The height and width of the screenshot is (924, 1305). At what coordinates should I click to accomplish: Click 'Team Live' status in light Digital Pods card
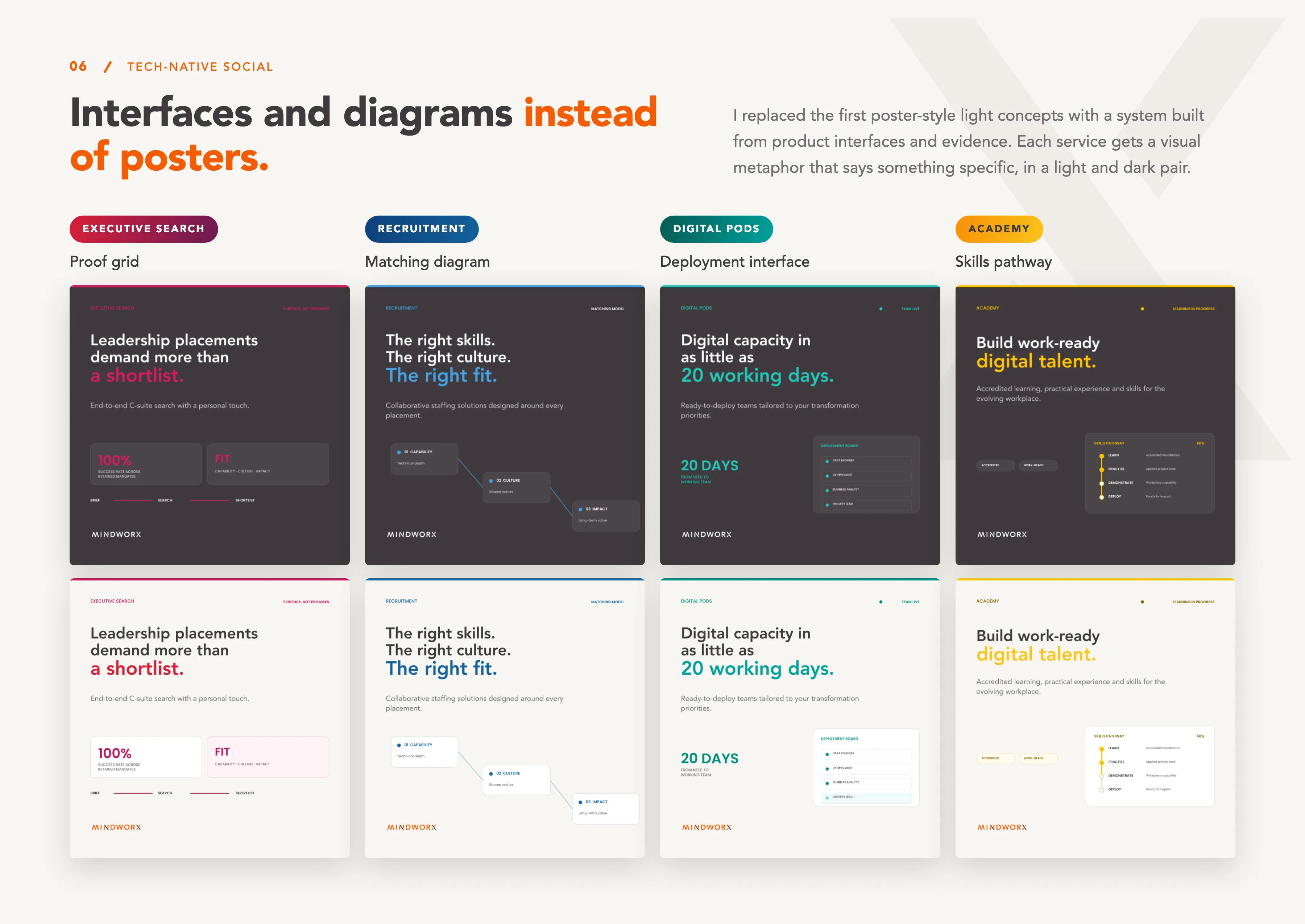click(910, 602)
